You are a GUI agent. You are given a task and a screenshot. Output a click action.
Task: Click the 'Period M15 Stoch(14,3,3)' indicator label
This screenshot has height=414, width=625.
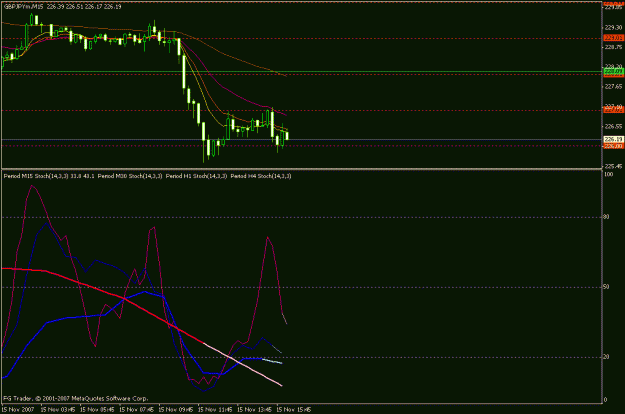(36, 176)
